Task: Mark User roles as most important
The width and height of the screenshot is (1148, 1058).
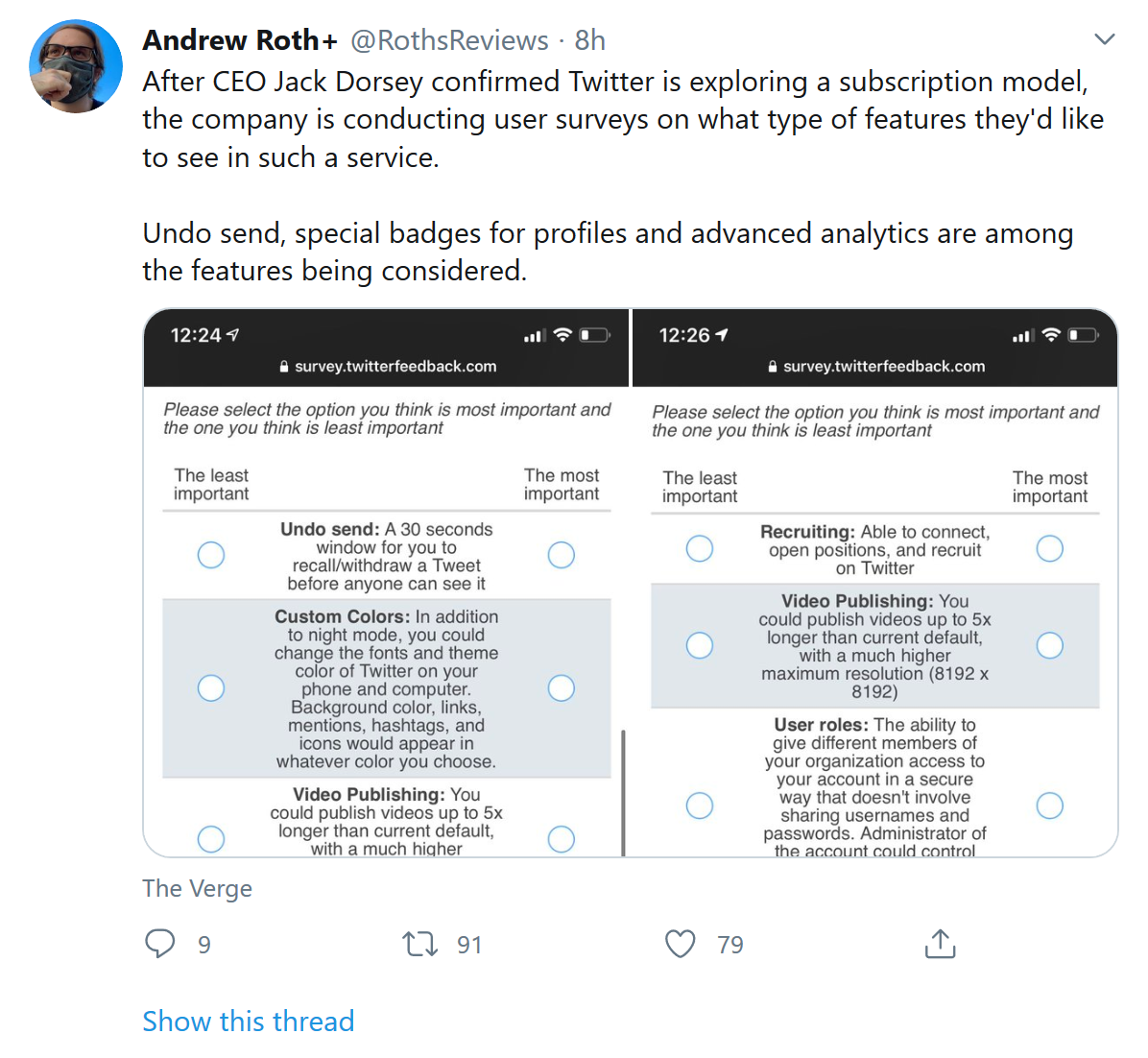Action: pos(1050,806)
